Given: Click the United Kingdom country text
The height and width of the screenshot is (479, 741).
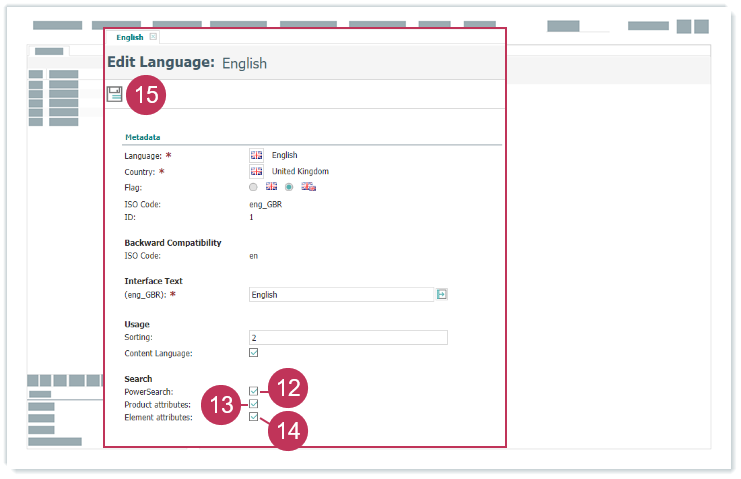Looking at the screenshot, I should coord(300,171).
